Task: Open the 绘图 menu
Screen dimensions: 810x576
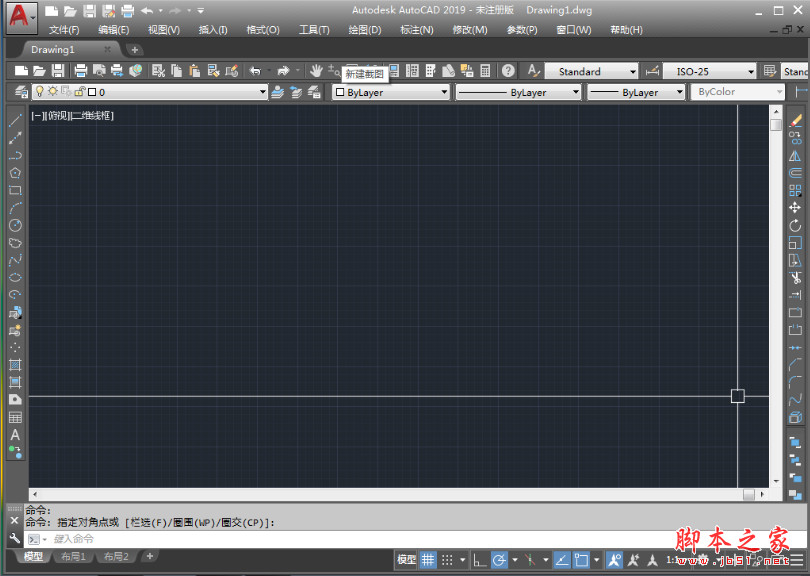Action: (x=366, y=29)
